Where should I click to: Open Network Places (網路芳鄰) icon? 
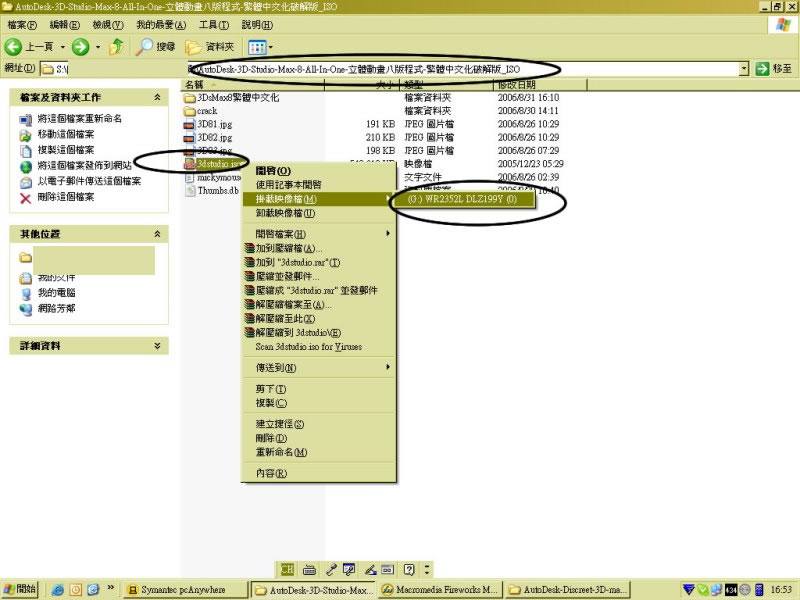[x=26, y=309]
